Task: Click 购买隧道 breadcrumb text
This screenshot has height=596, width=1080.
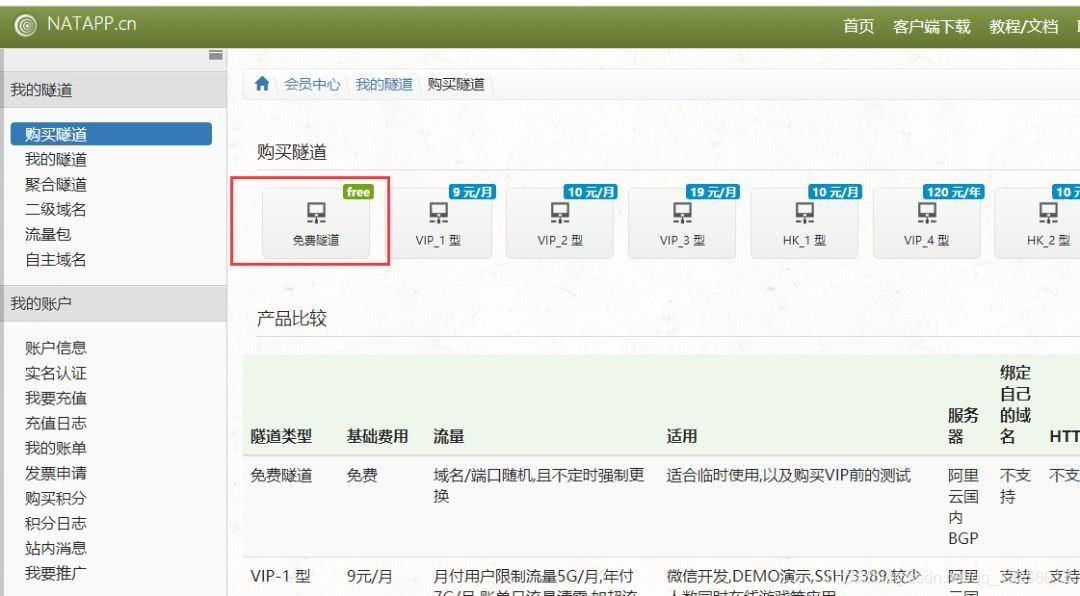Action: click(x=456, y=84)
